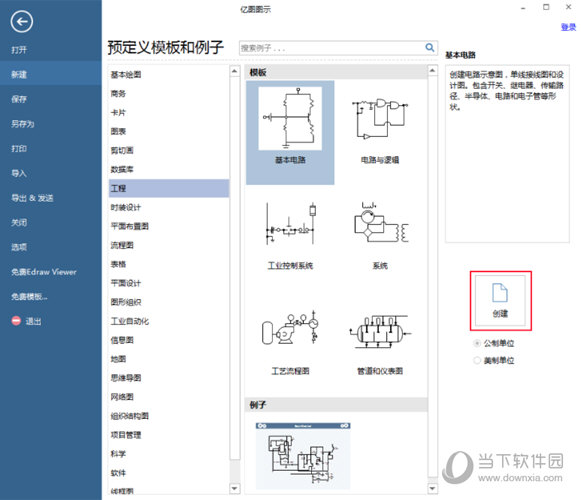Click the red exit icon beside 退出
Image resolution: width=581 pixels, height=500 pixels.
pyautogui.click(x=16, y=321)
